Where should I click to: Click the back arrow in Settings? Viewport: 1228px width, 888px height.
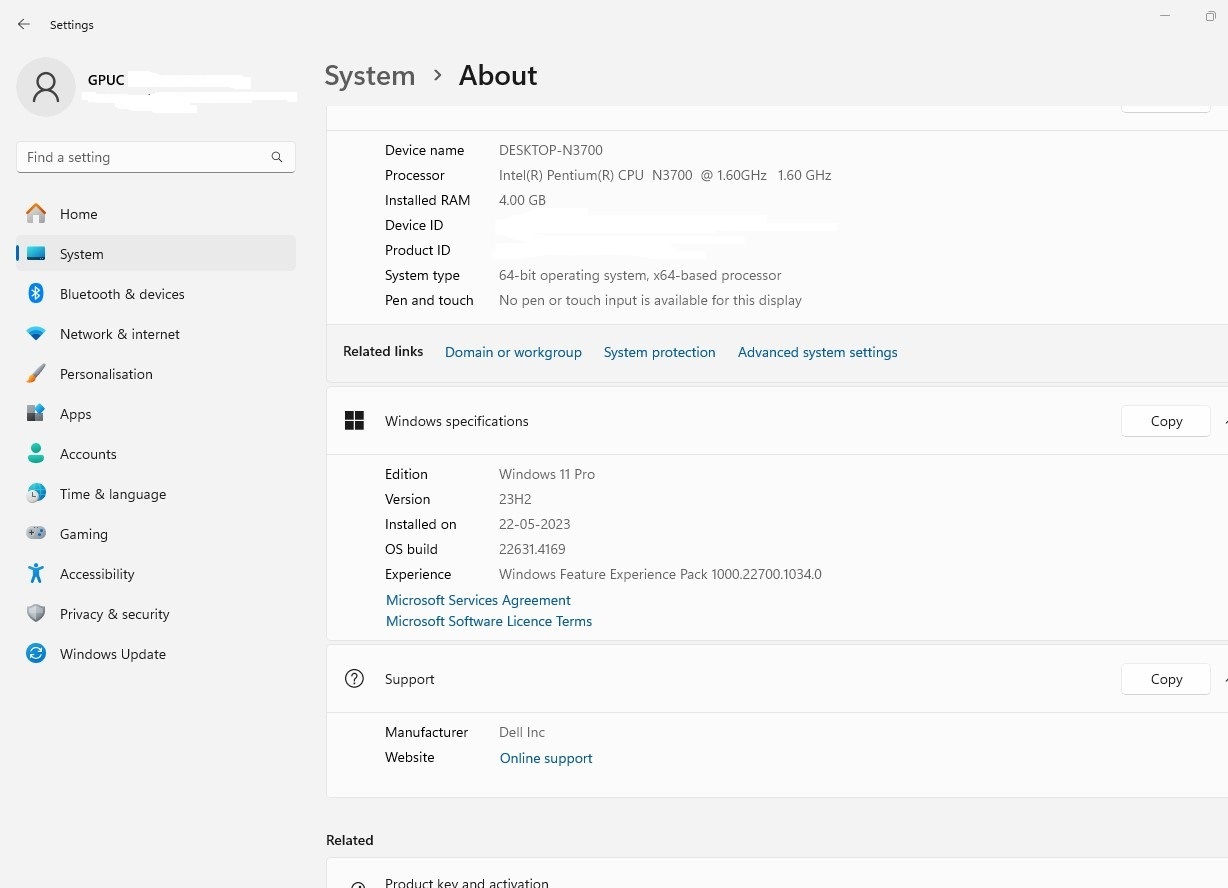24,24
